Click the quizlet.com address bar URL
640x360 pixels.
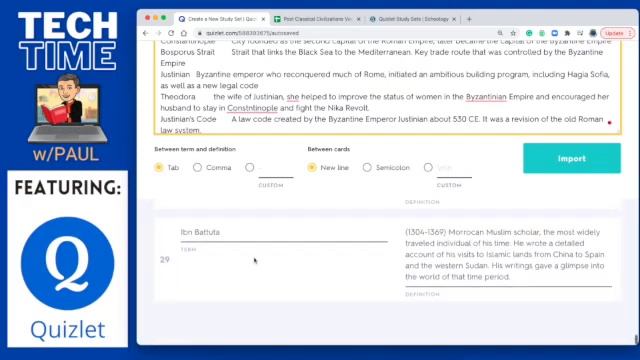[252, 33]
